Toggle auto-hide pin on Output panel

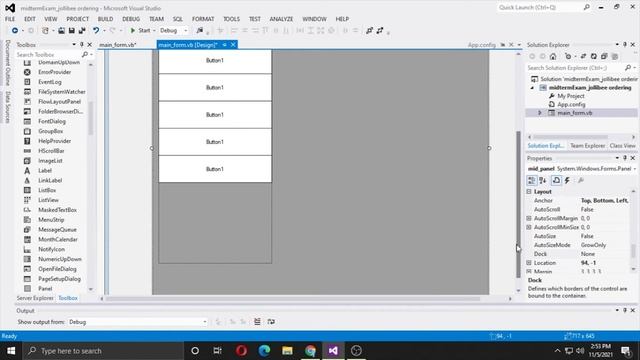[x=625, y=310]
